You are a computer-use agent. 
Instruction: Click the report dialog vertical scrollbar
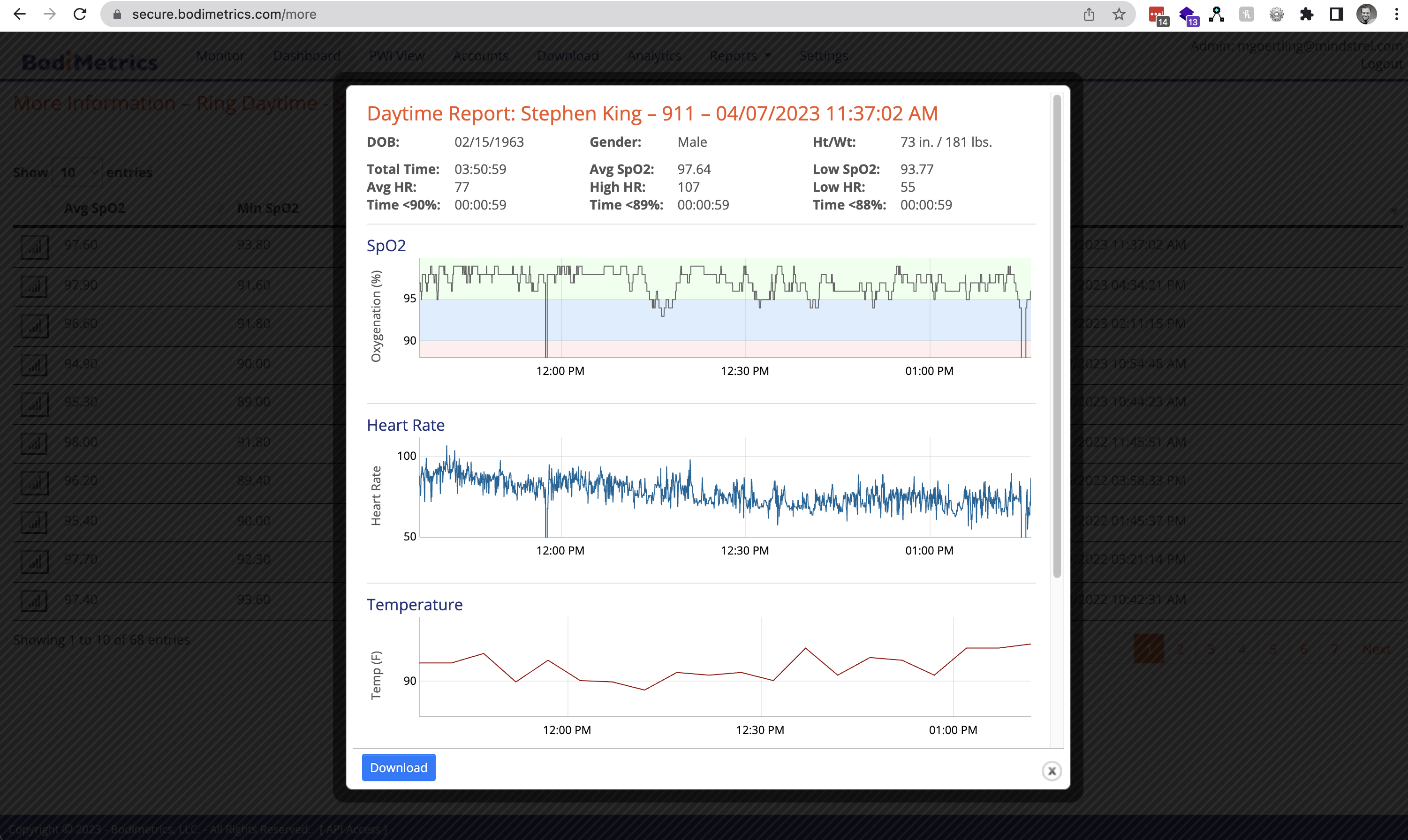(x=1056, y=336)
